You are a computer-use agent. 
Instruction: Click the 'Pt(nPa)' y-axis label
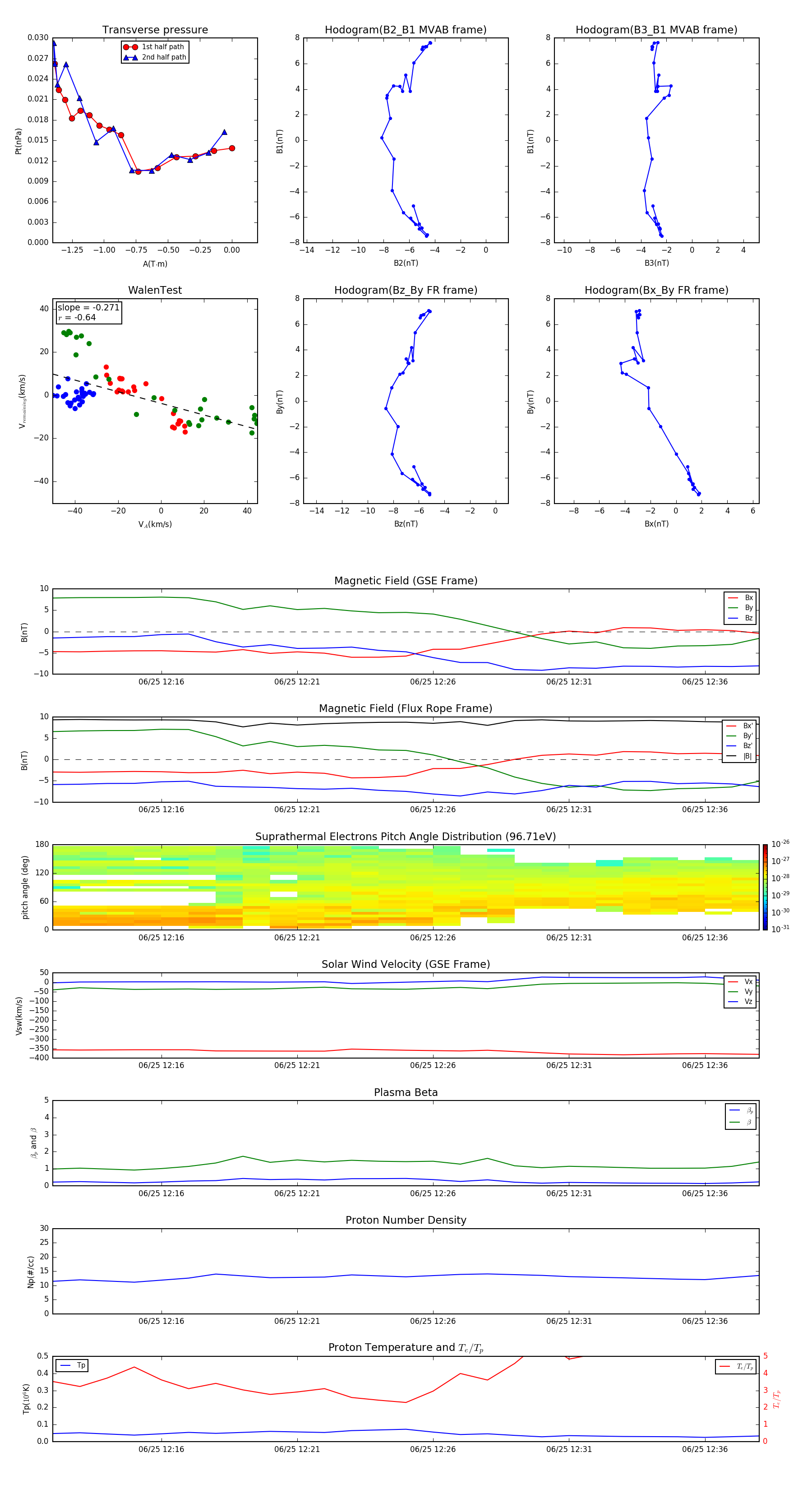coord(18,141)
